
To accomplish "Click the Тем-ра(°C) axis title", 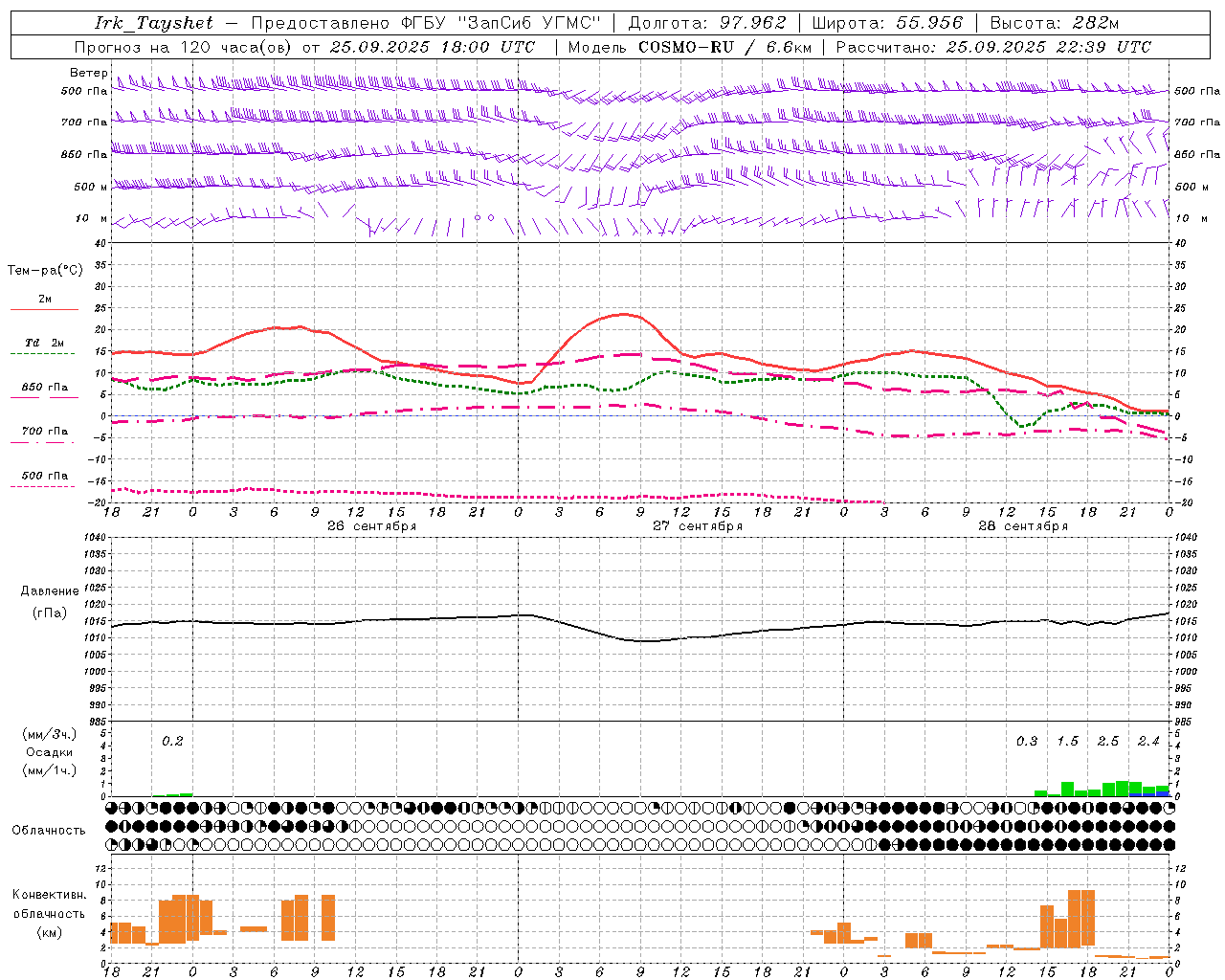I will click(45, 271).
